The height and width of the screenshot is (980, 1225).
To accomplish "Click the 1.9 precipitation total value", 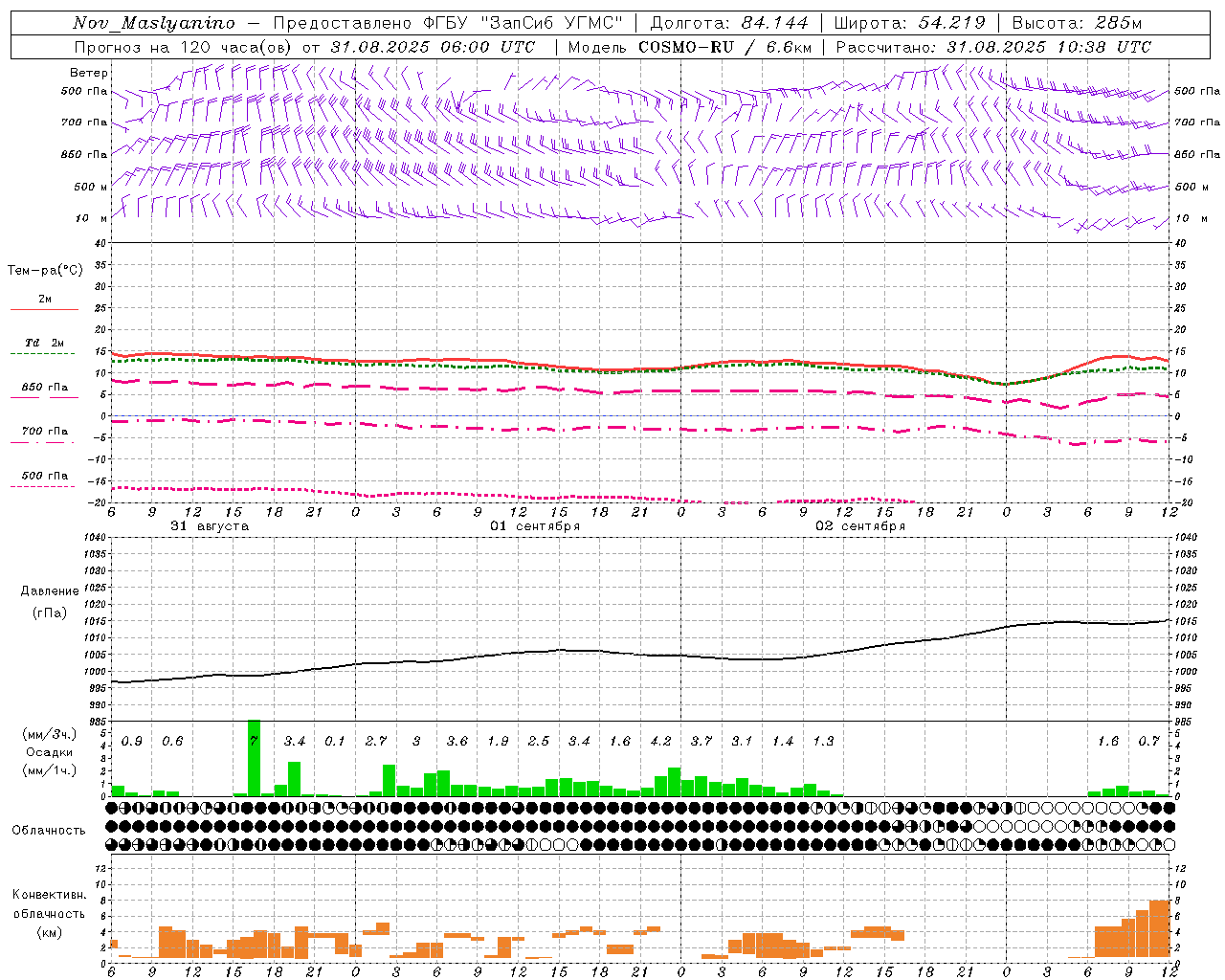I will pyautogui.click(x=498, y=742).
